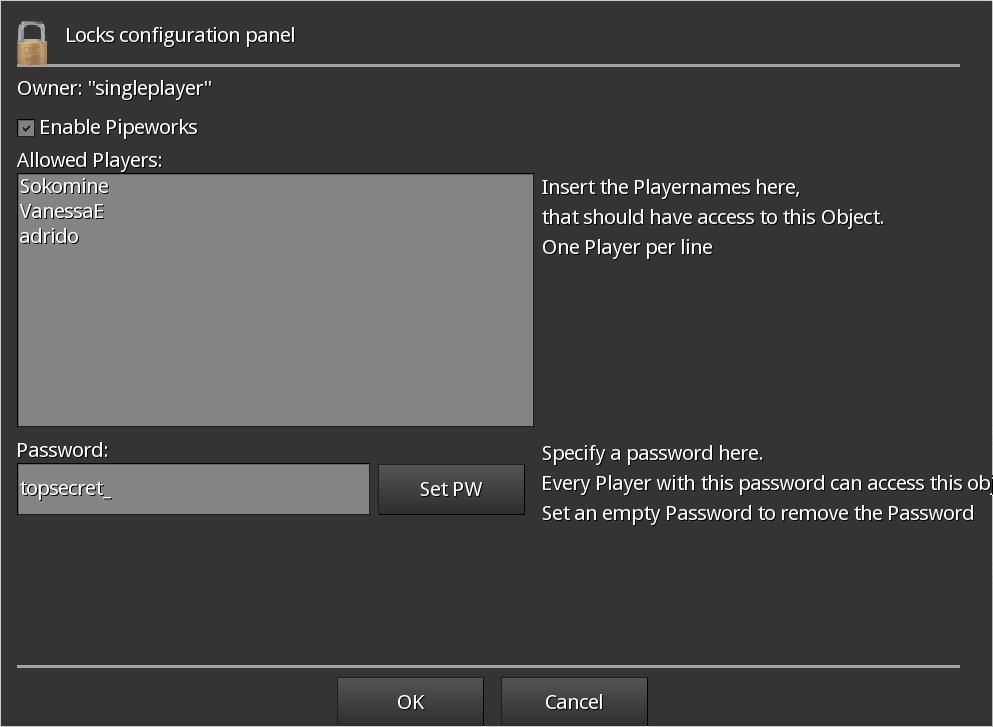Click empty space in the Allowed Players box
Screen dimensions: 993x727
click(275, 340)
